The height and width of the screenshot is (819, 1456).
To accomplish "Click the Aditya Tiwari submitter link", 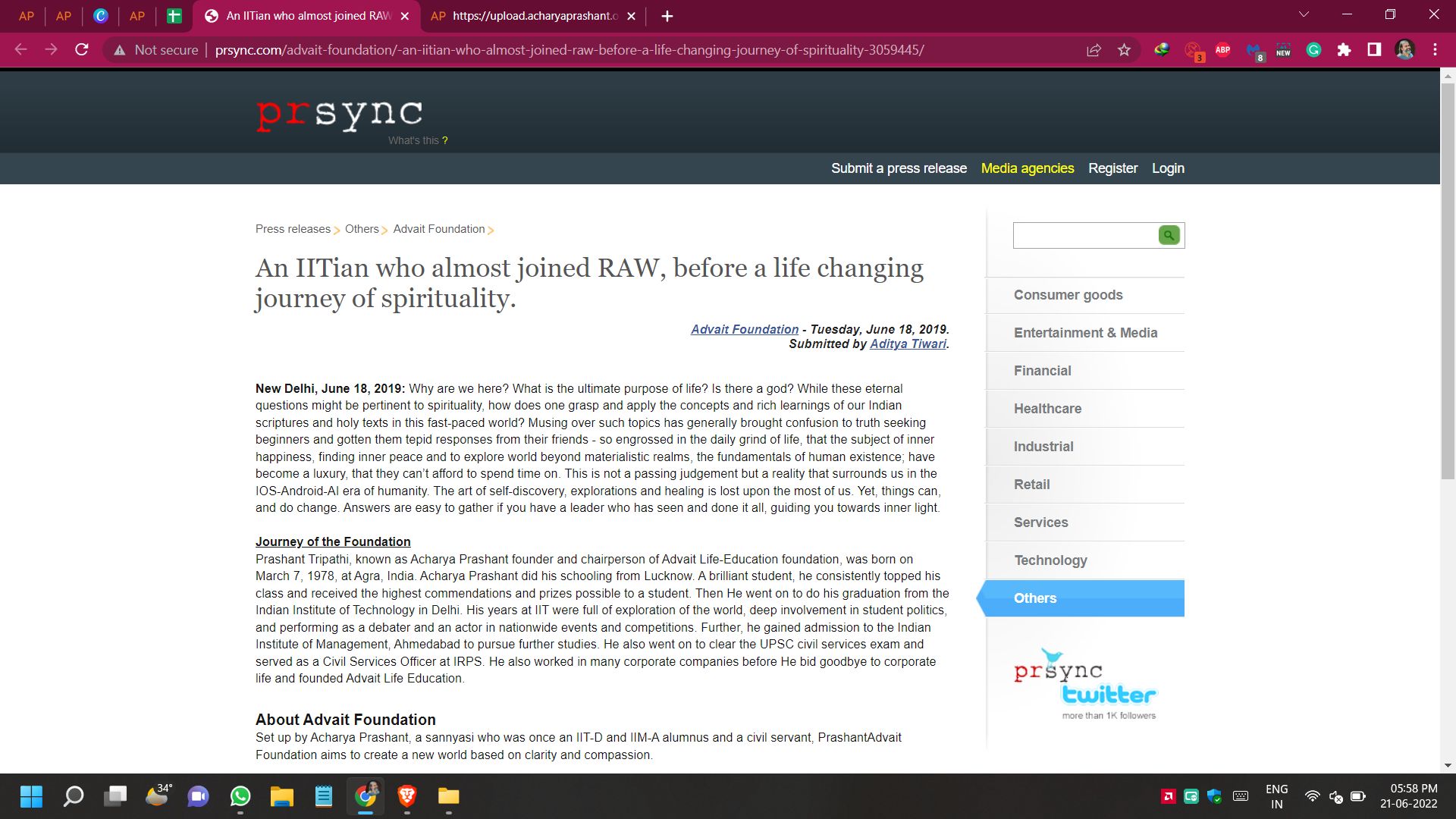I will point(908,344).
